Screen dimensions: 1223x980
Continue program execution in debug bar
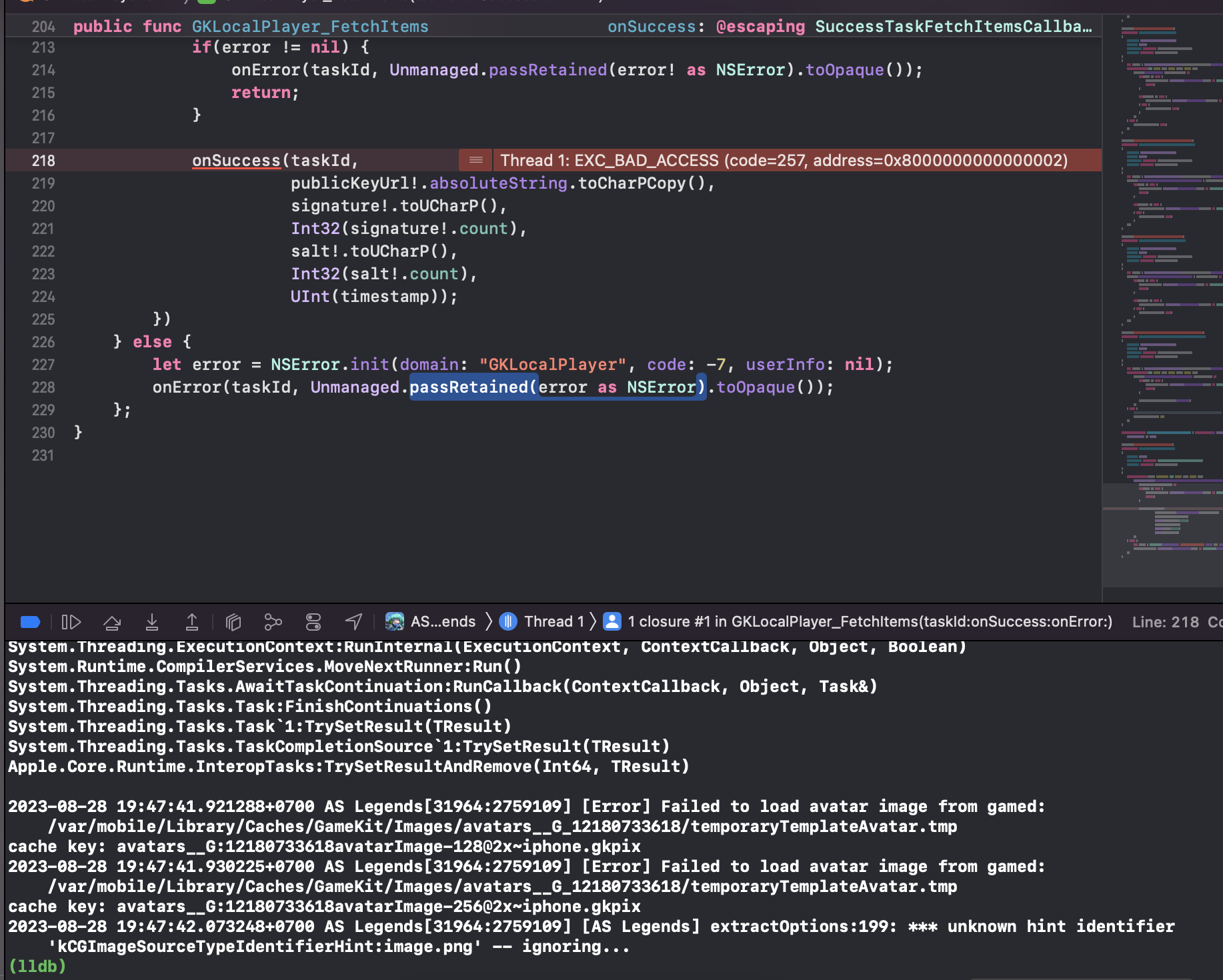point(71,622)
